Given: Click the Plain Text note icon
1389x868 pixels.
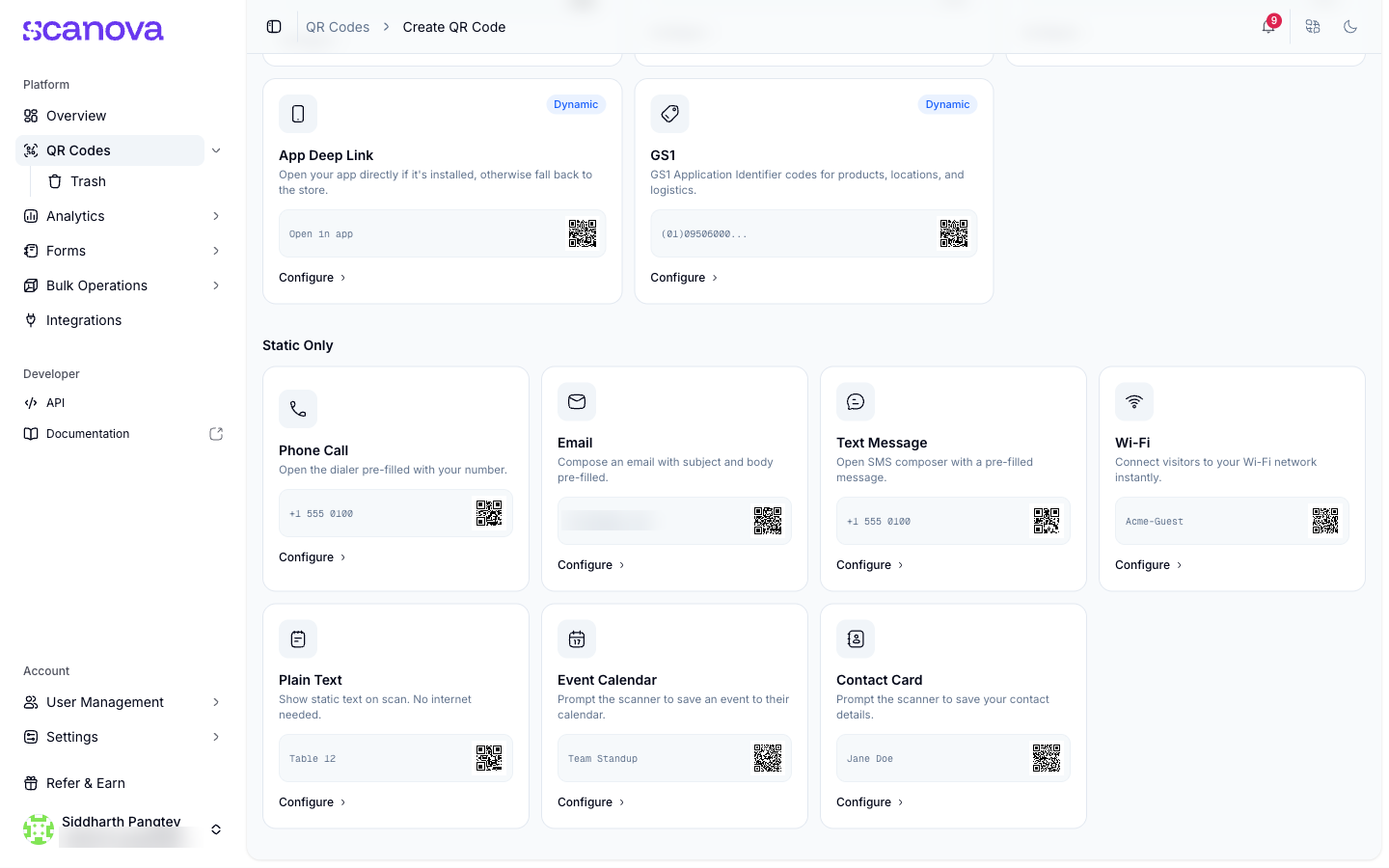Looking at the screenshot, I should 298,638.
